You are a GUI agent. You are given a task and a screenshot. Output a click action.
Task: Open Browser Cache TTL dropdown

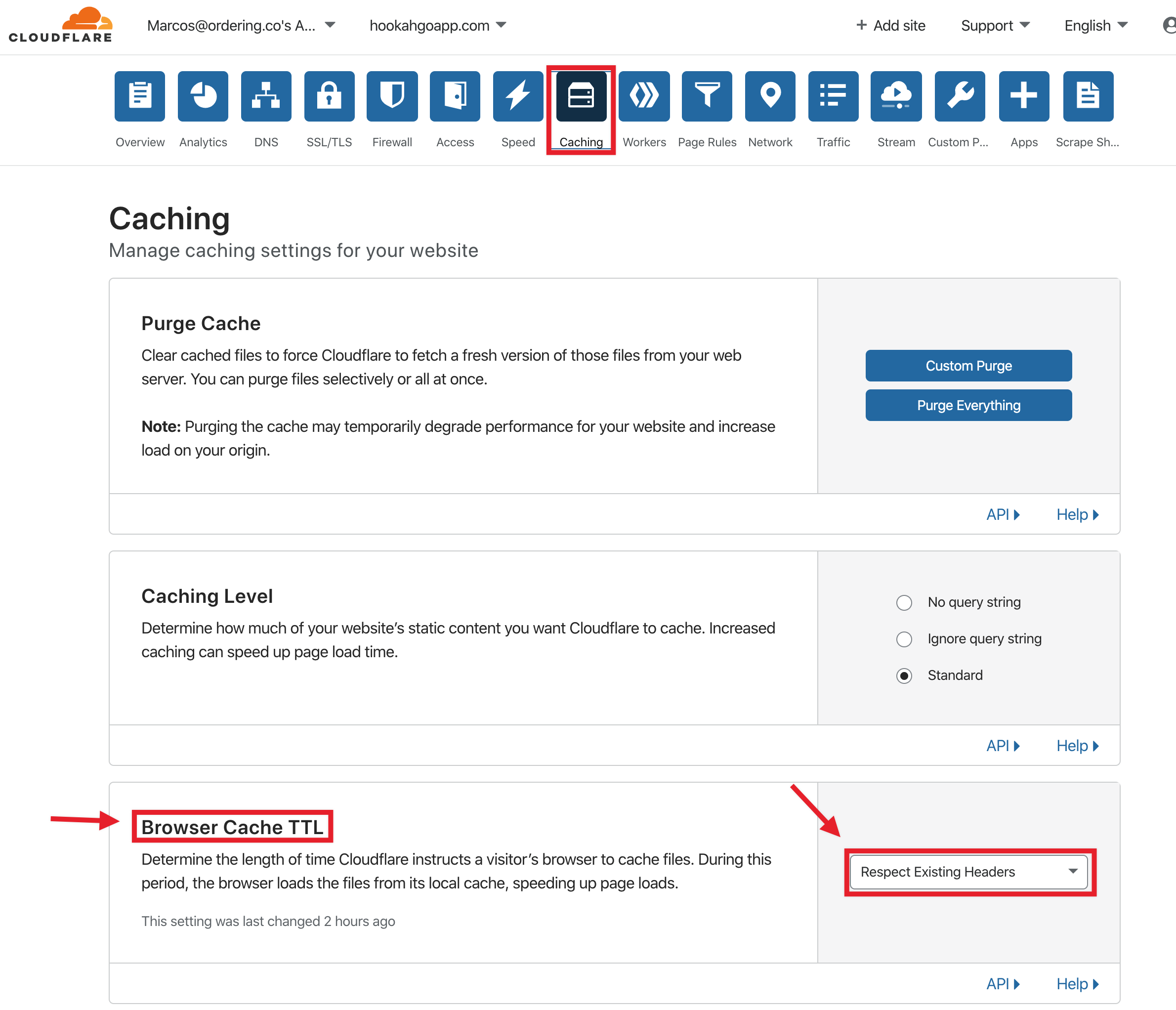968,872
